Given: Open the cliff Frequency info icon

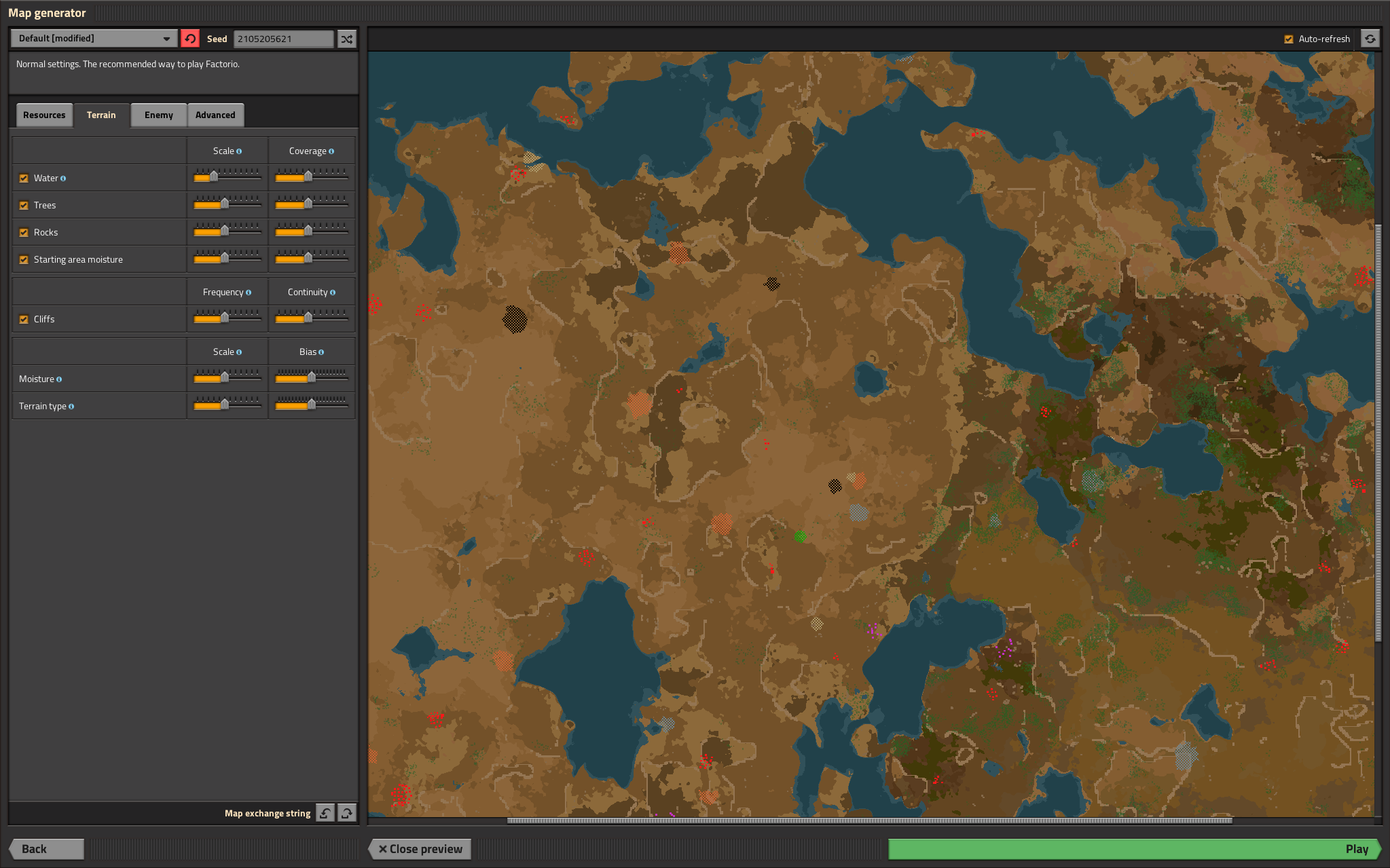Looking at the screenshot, I should (249, 293).
